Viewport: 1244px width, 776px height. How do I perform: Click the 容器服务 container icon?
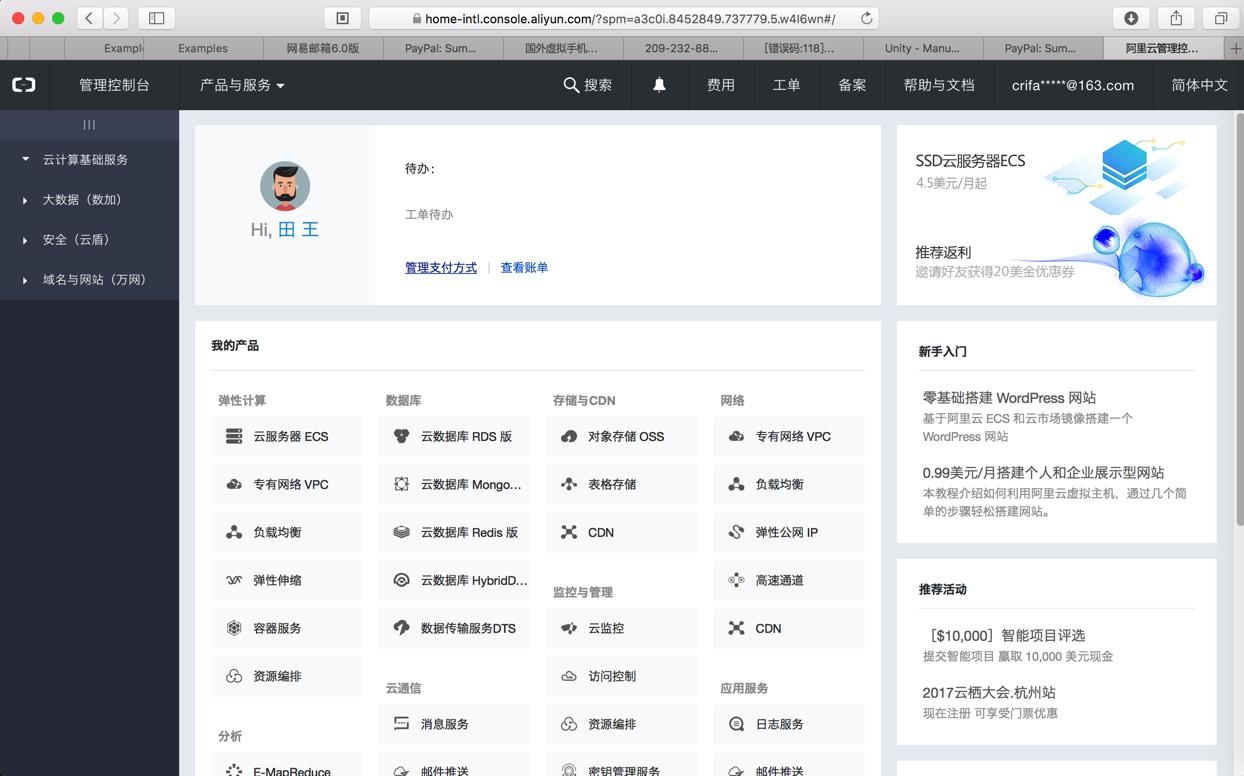click(x=234, y=628)
